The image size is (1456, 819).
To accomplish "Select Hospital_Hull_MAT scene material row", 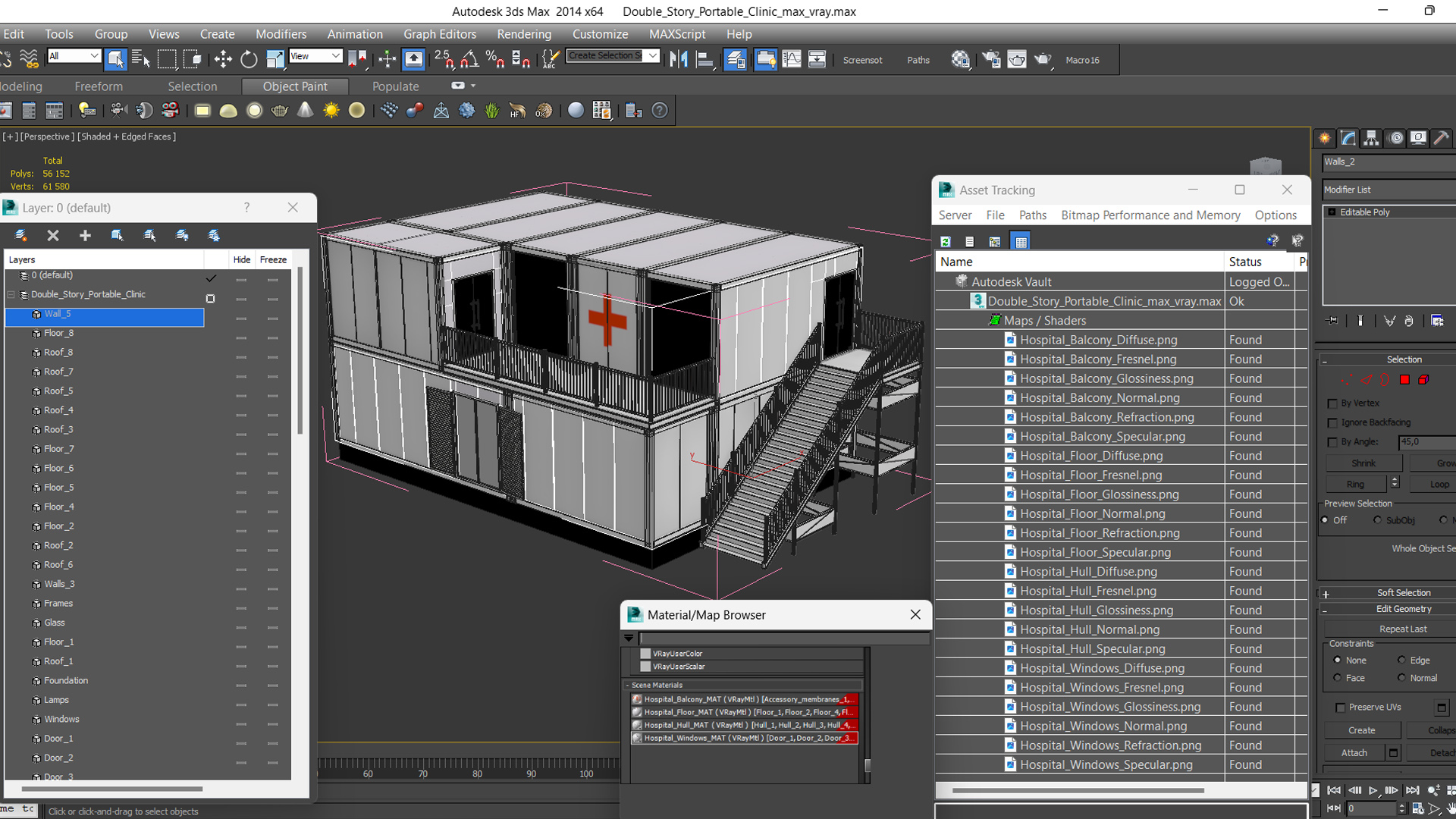I will [744, 725].
